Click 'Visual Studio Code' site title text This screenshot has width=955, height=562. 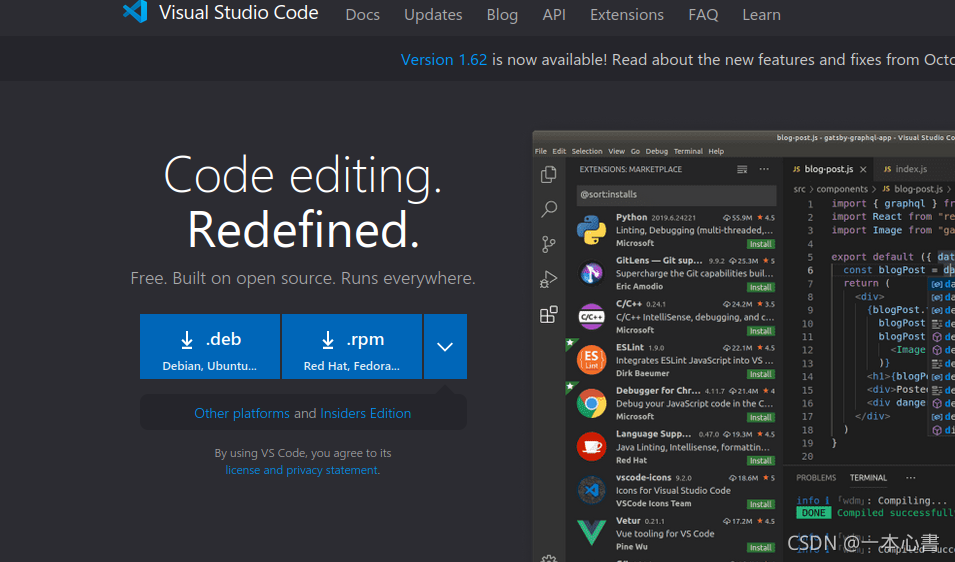click(239, 13)
